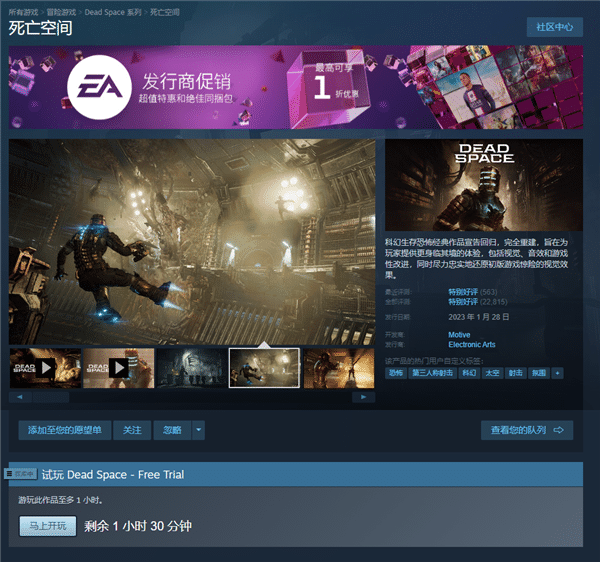The height and width of the screenshot is (562, 600).
Task: Click the 游玩此作品至多 1 小时 text
Action: pos(60,500)
